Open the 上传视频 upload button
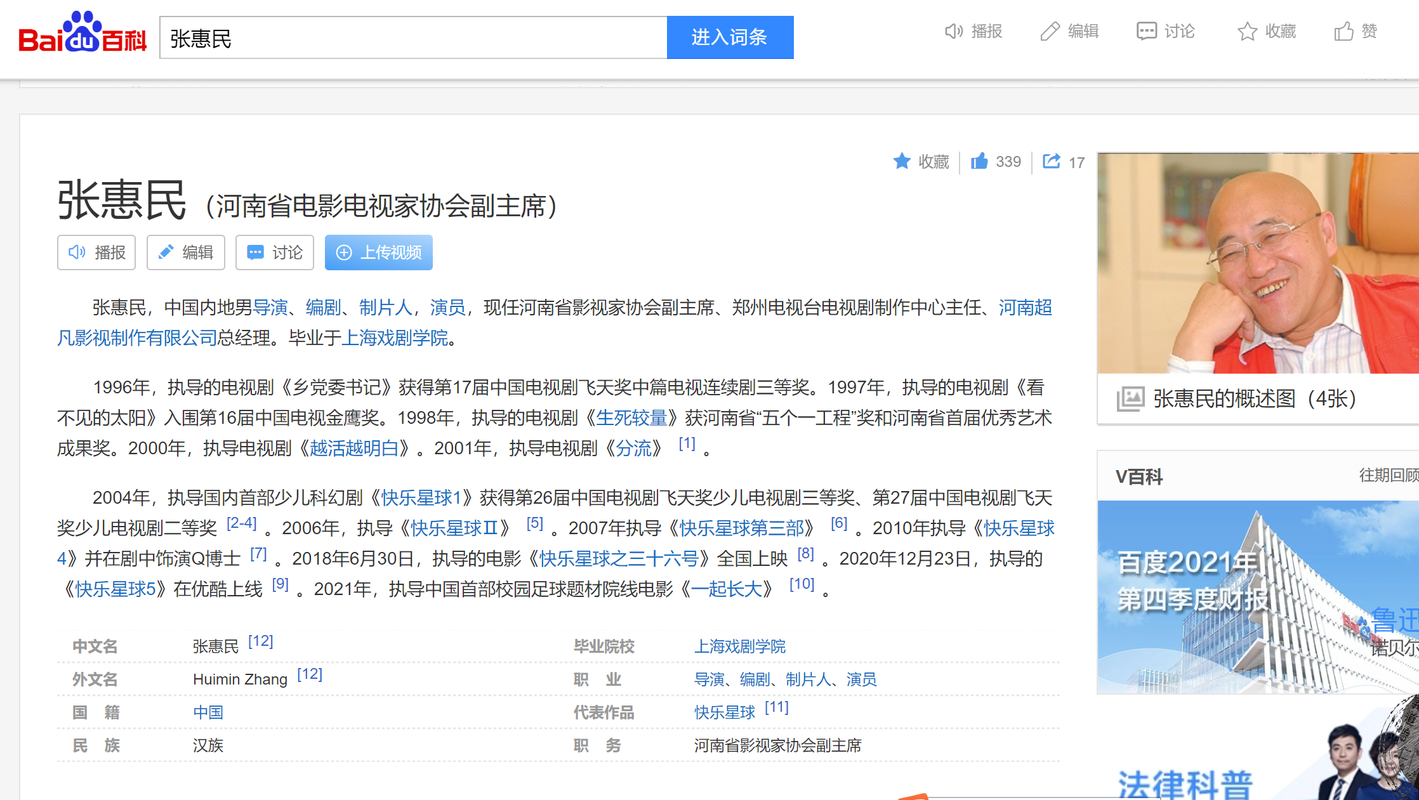 [x=378, y=252]
